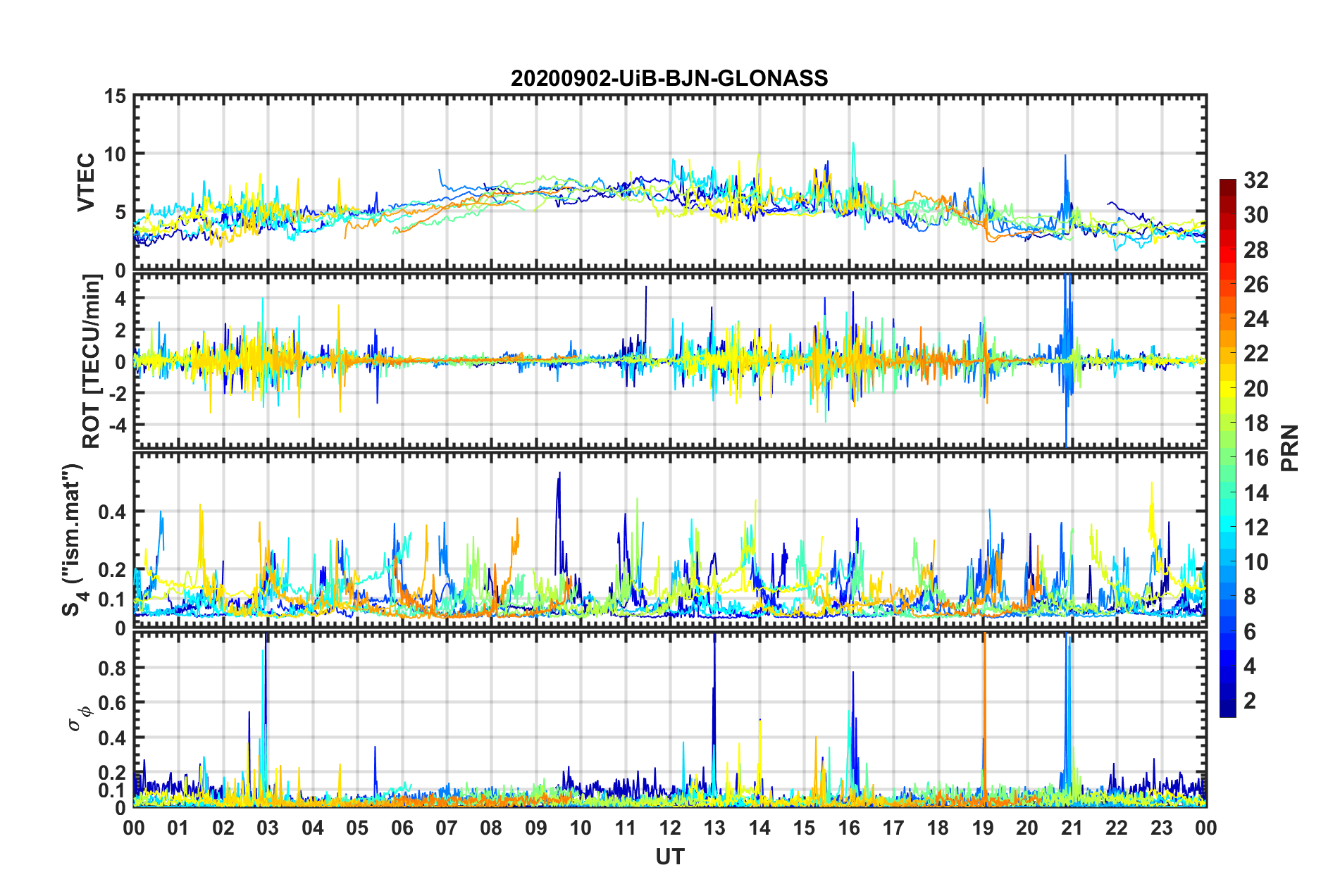Image resolution: width=1340 pixels, height=896 pixels.
Task: Click x-axis hour label 05
Action: pyautogui.click(x=357, y=828)
